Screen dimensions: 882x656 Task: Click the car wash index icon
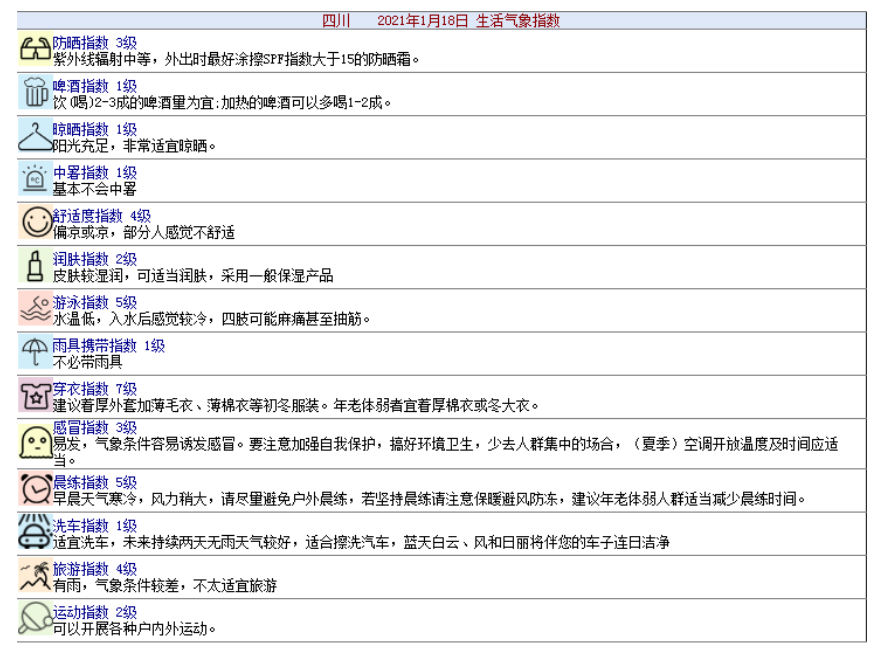point(35,533)
